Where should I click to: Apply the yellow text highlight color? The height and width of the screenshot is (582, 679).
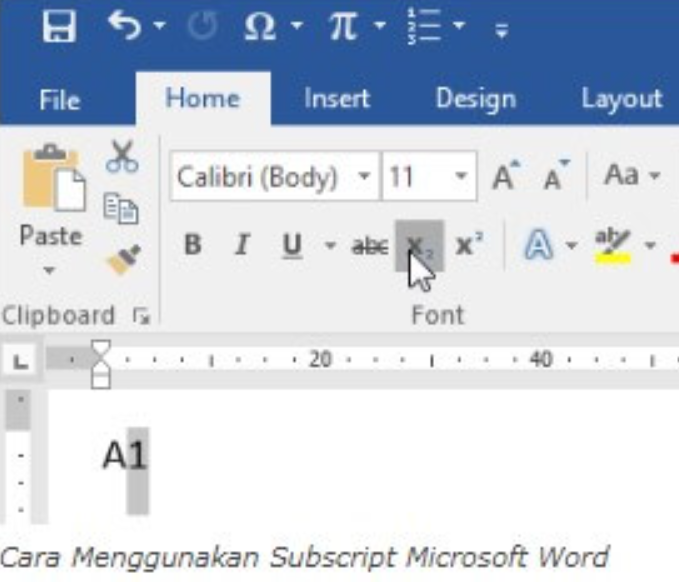click(612, 247)
